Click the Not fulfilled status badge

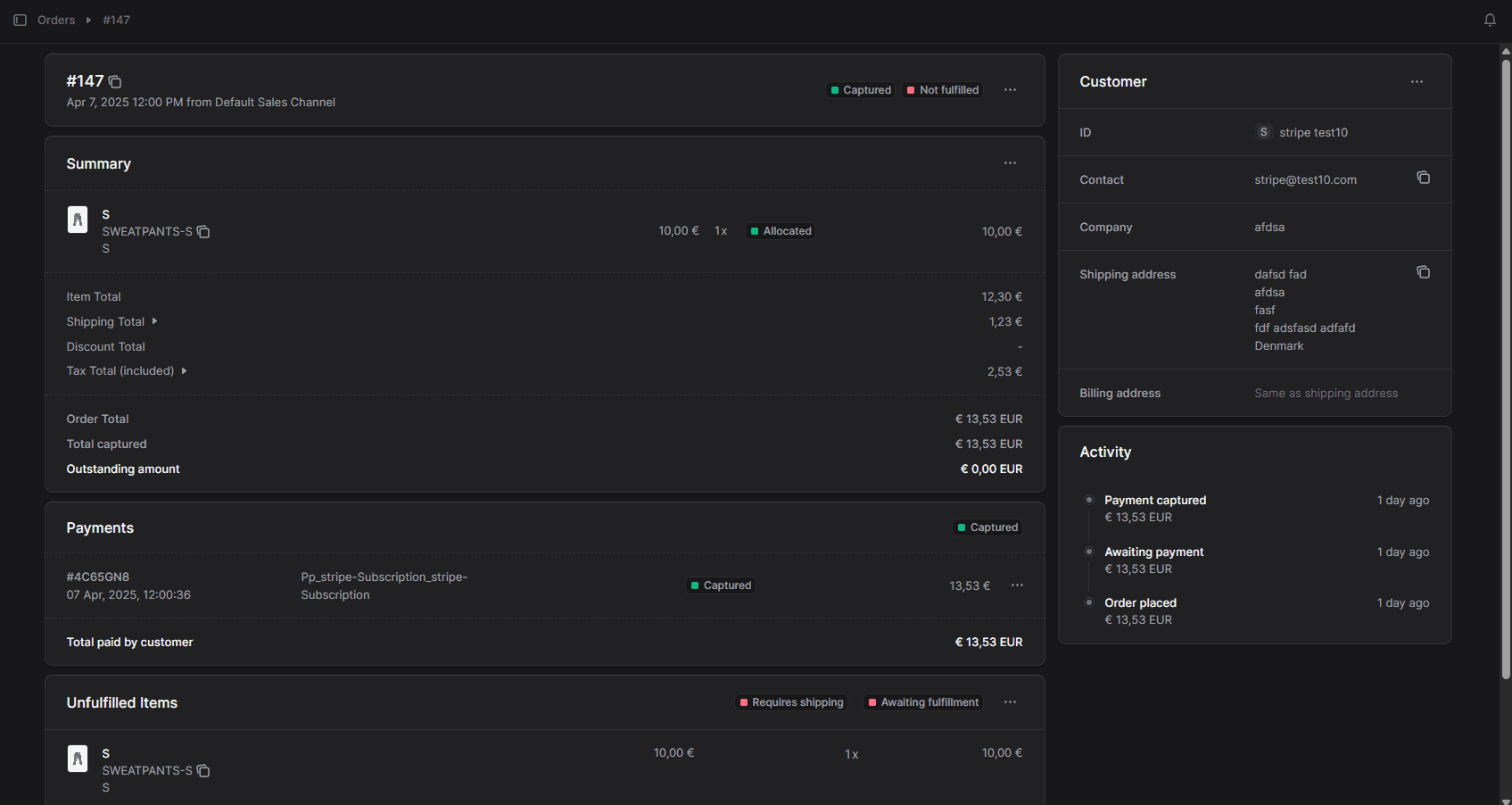point(942,89)
